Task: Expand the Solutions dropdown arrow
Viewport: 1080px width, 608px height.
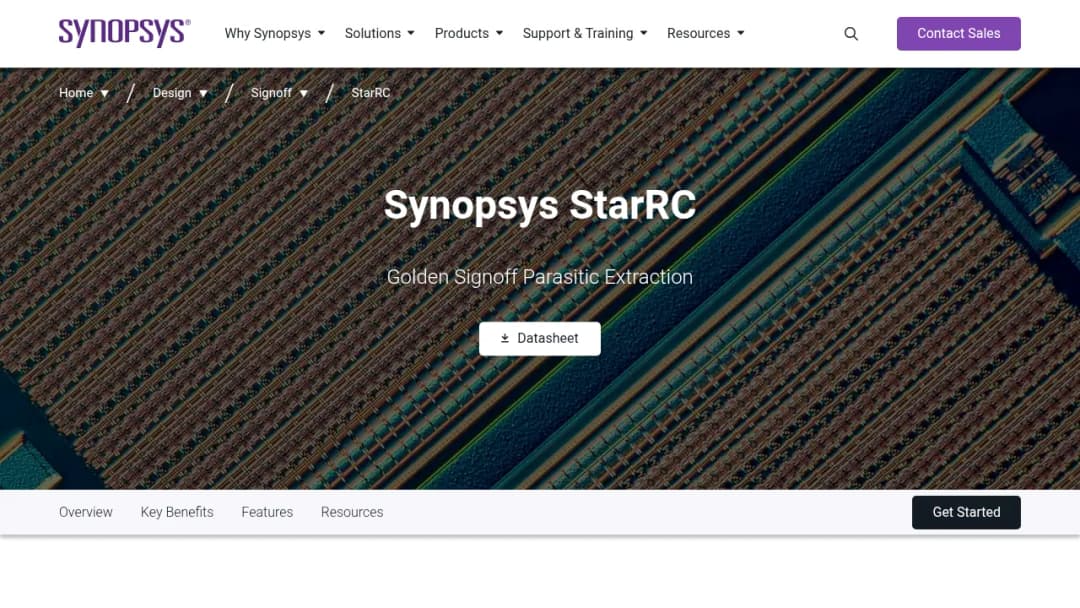Action: pyautogui.click(x=411, y=33)
